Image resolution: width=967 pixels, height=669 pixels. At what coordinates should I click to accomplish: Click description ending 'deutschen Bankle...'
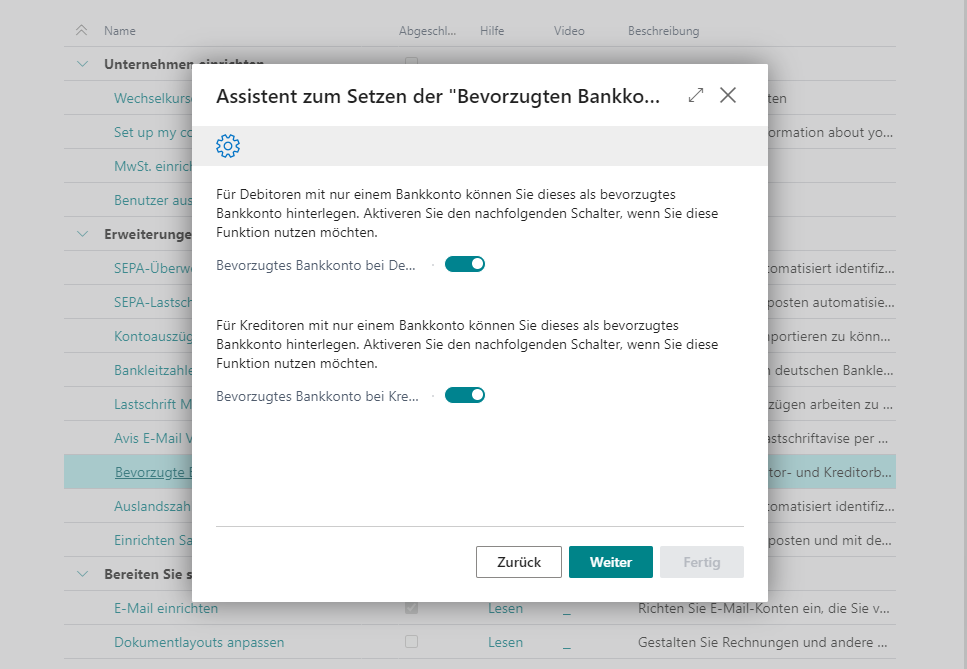tap(831, 370)
